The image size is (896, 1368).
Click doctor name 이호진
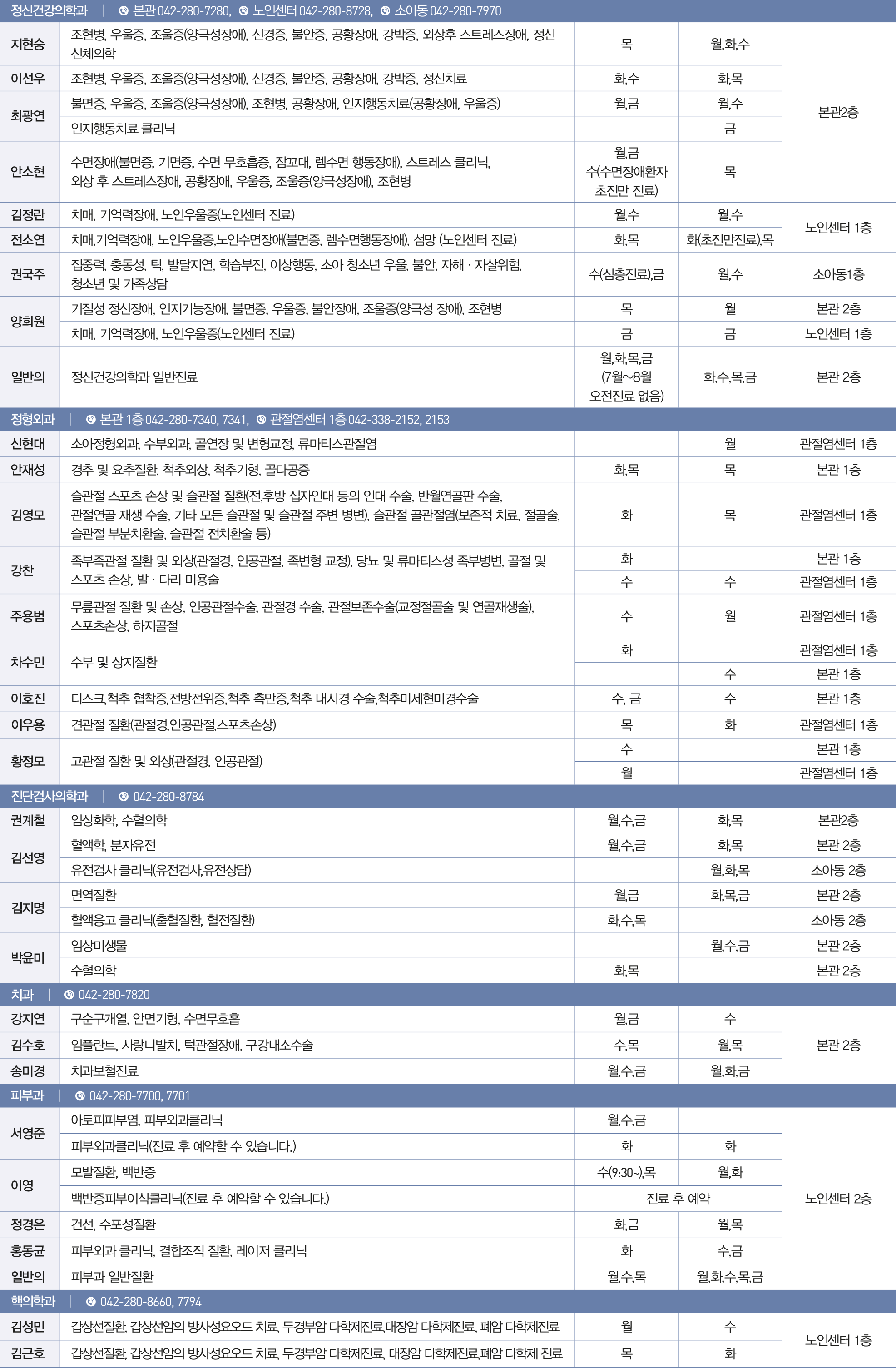point(28,699)
